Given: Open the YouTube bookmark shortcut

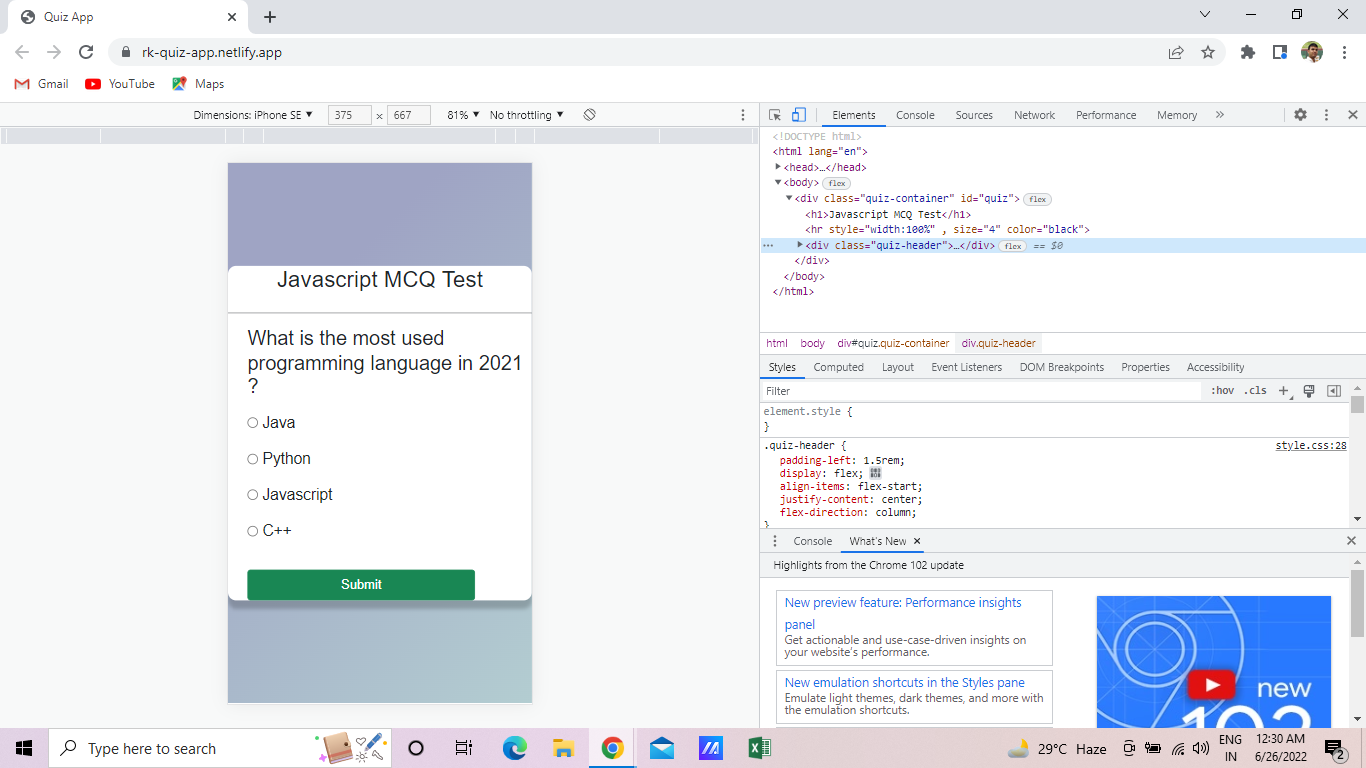Looking at the screenshot, I should pyautogui.click(x=119, y=84).
